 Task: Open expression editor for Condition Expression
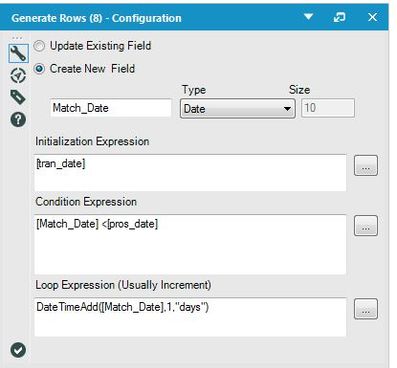366,226
